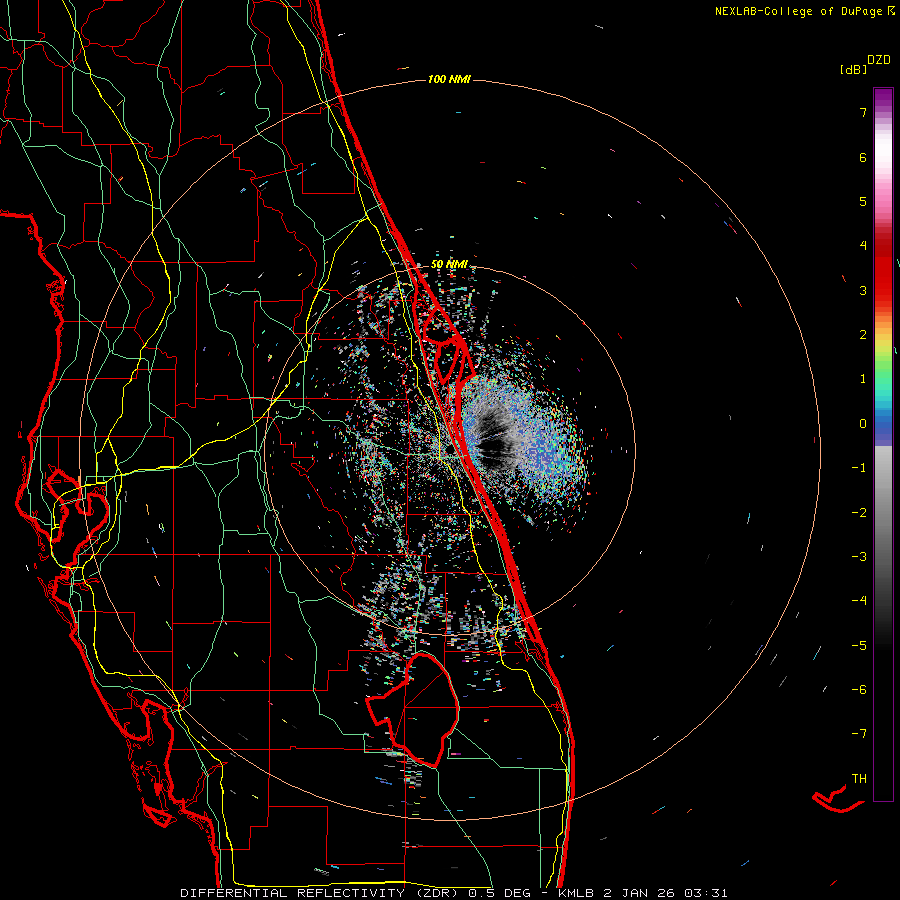This screenshot has width=900, height=900.
Task: Click the colorbar label 4
Action: [863, 246]
